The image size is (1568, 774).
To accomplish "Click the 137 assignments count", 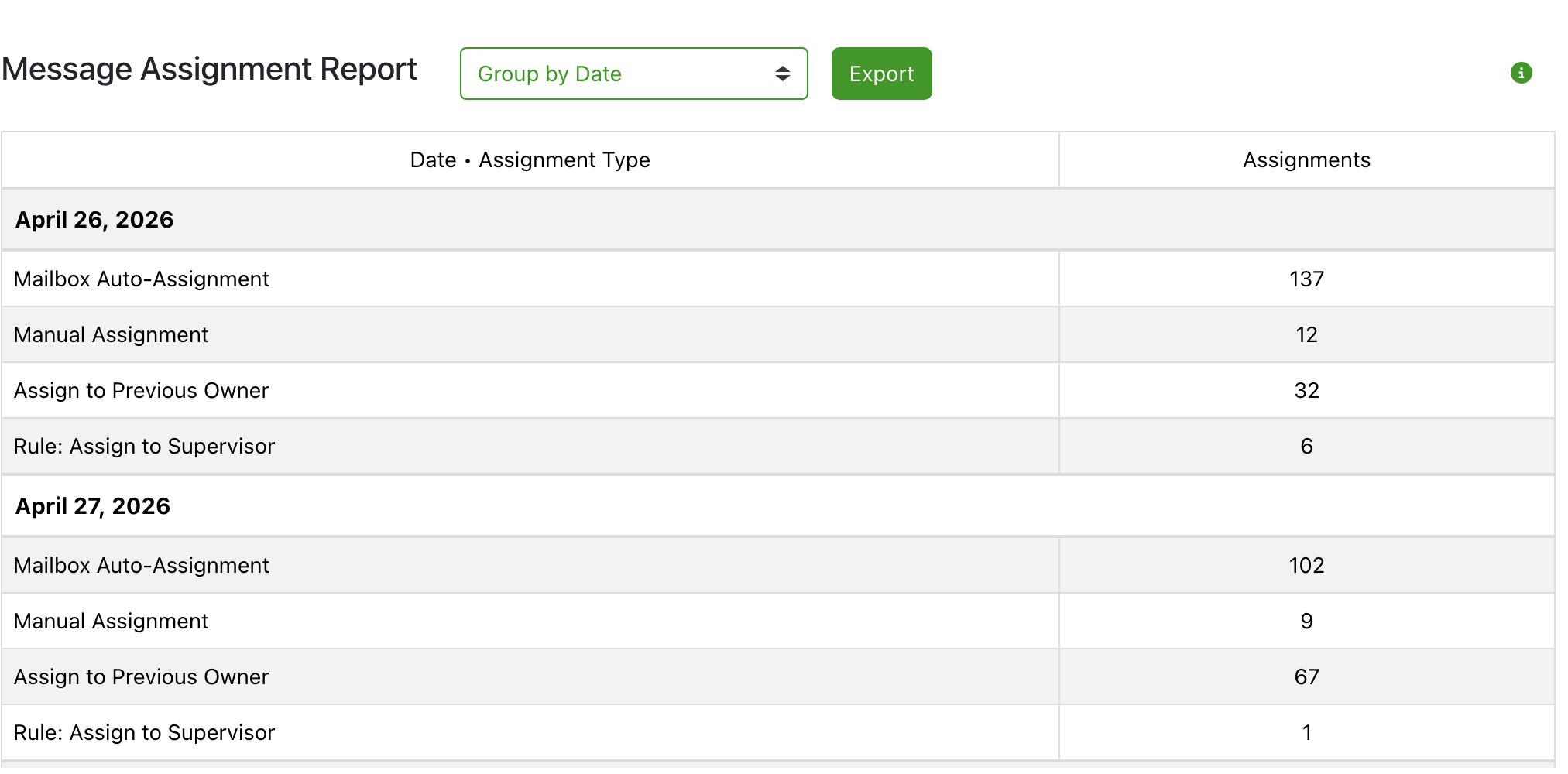I will point(1306,279).
